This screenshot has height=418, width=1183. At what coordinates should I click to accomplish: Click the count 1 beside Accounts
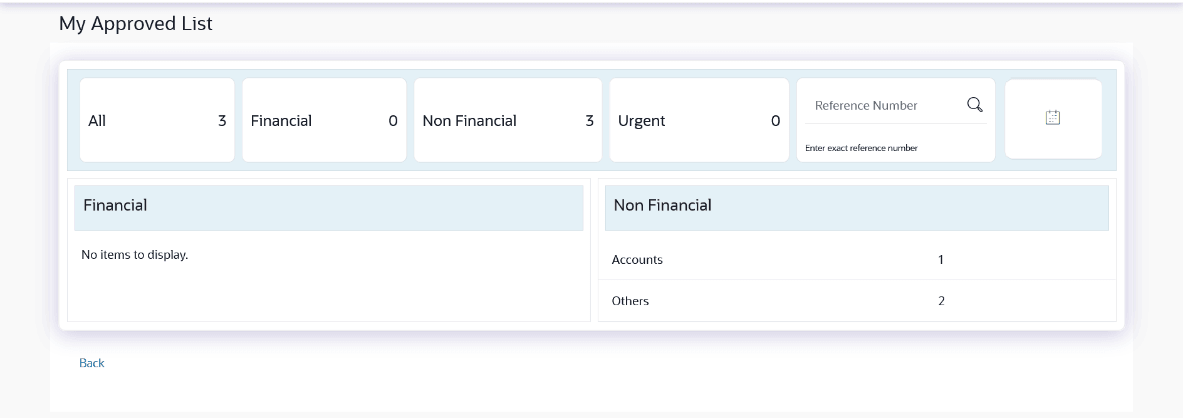pos(941,260)
